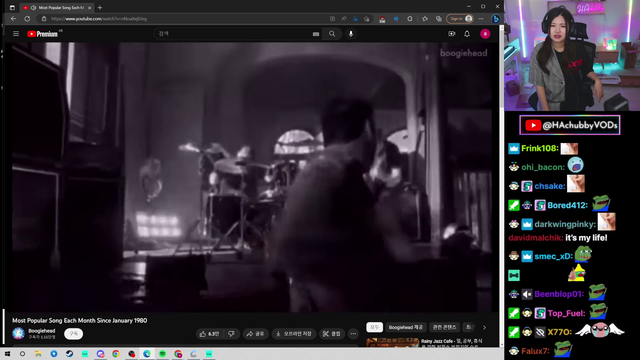Switch to Microsoft Edge on taskbar
This screenshot has height=360, width=640.
147,354
